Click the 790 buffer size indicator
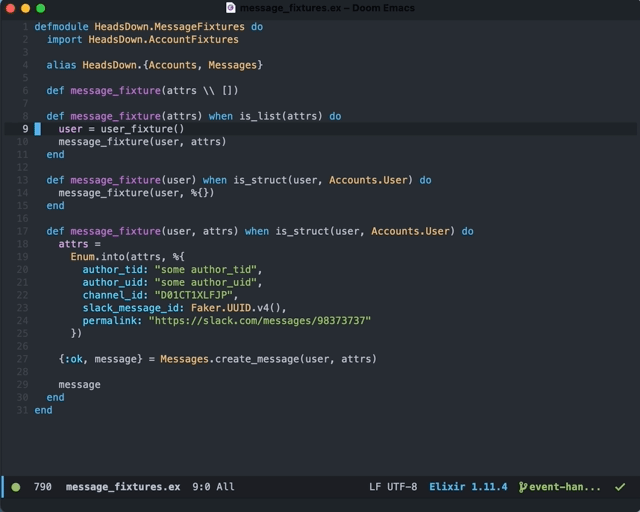640x512 pixels. (43, 487)
